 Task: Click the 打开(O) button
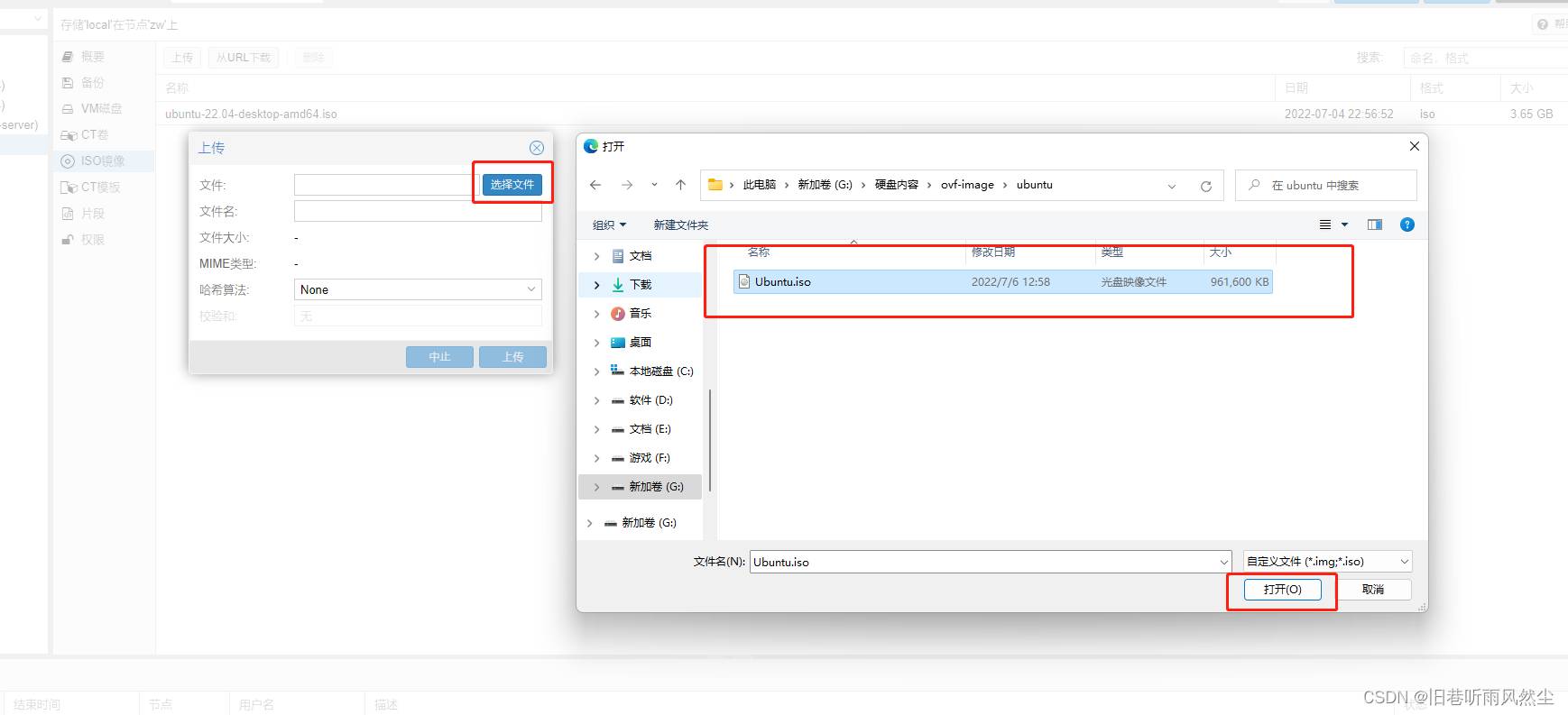(x=1282, y=590)
